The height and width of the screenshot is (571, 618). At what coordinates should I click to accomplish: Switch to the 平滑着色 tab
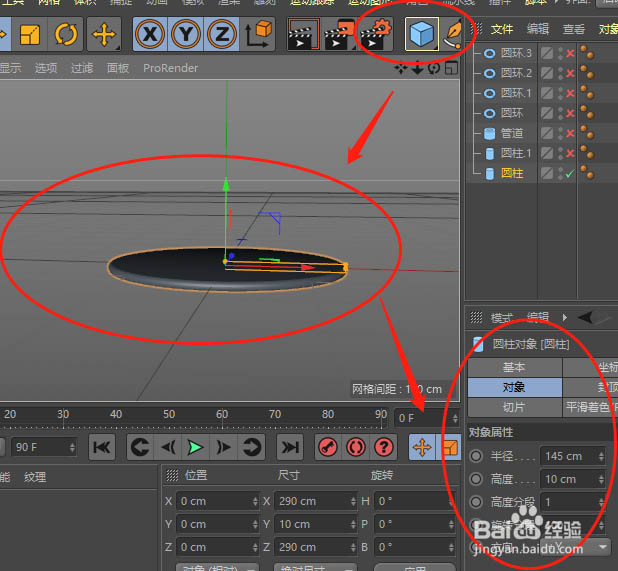590,407
